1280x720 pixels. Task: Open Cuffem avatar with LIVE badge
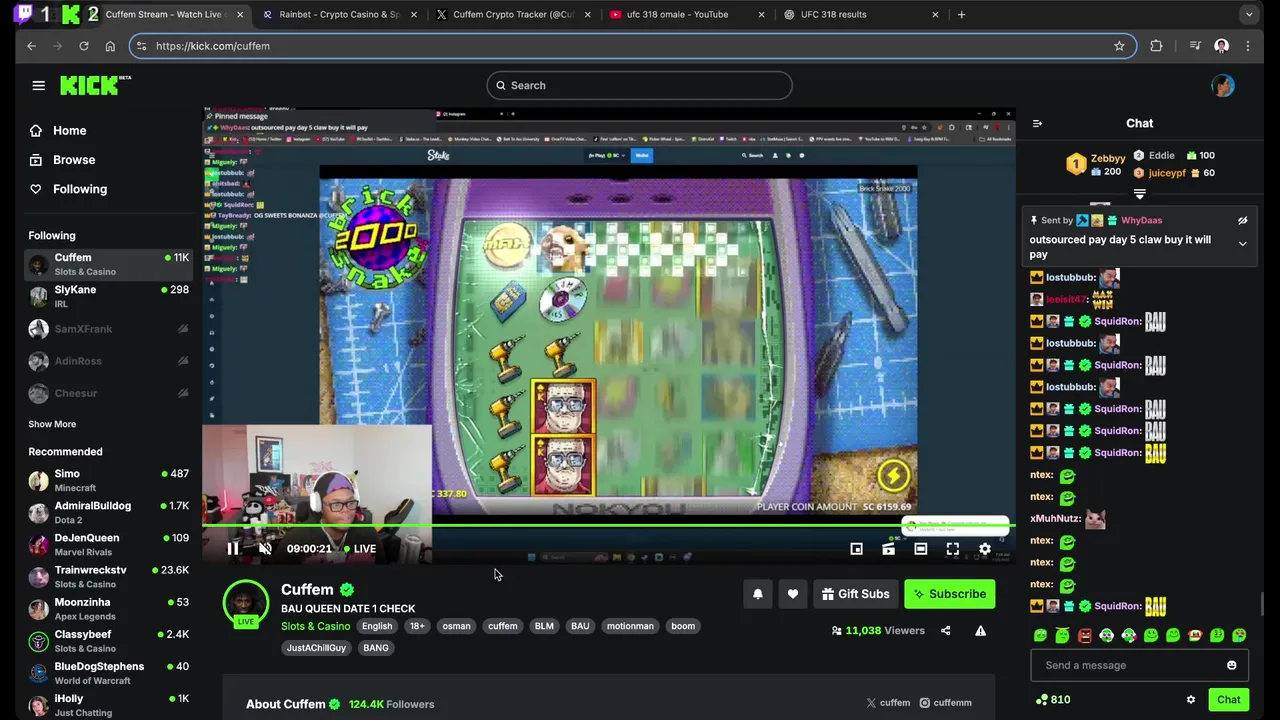tap(245, 603)
